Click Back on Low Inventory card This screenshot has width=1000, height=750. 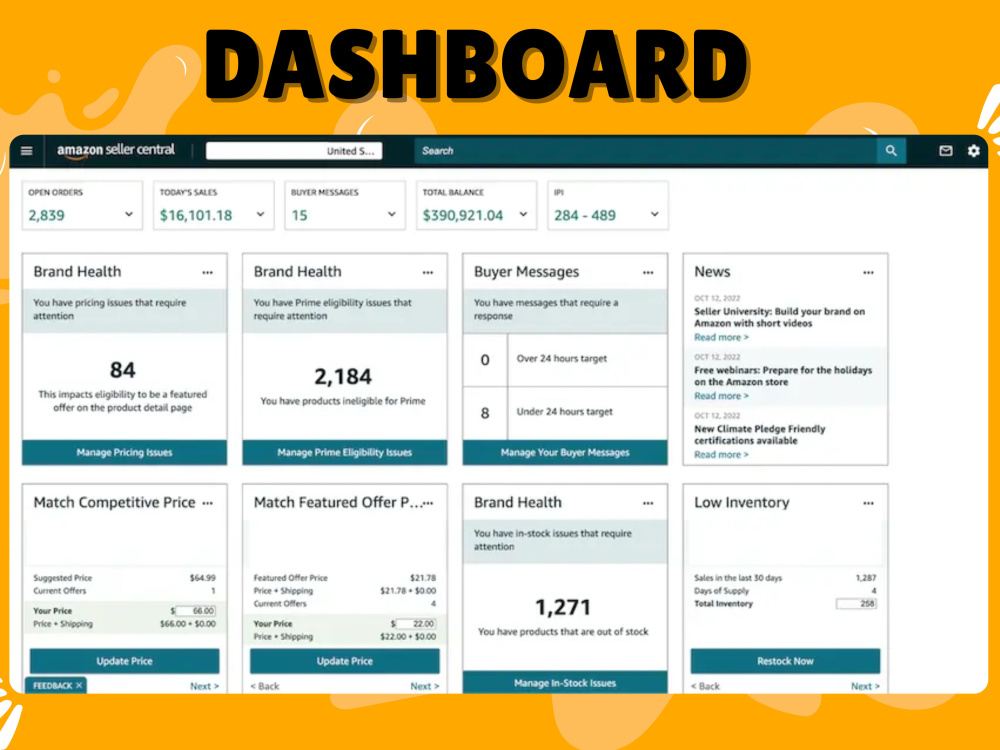click(x=705, y=686)
